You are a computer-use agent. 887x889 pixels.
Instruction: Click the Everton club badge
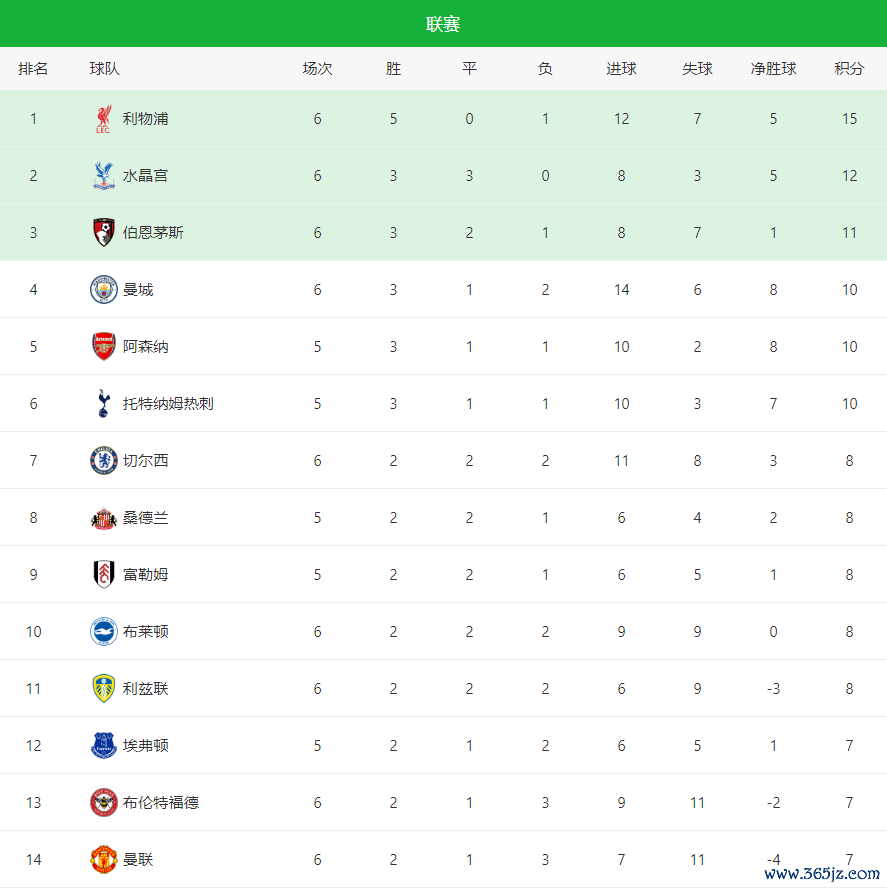pos(103,746)
